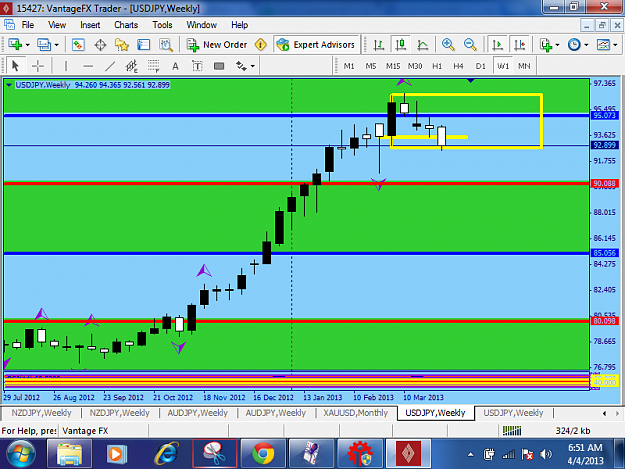
Task: Switch to M1 timeframe
Action: 349,66
